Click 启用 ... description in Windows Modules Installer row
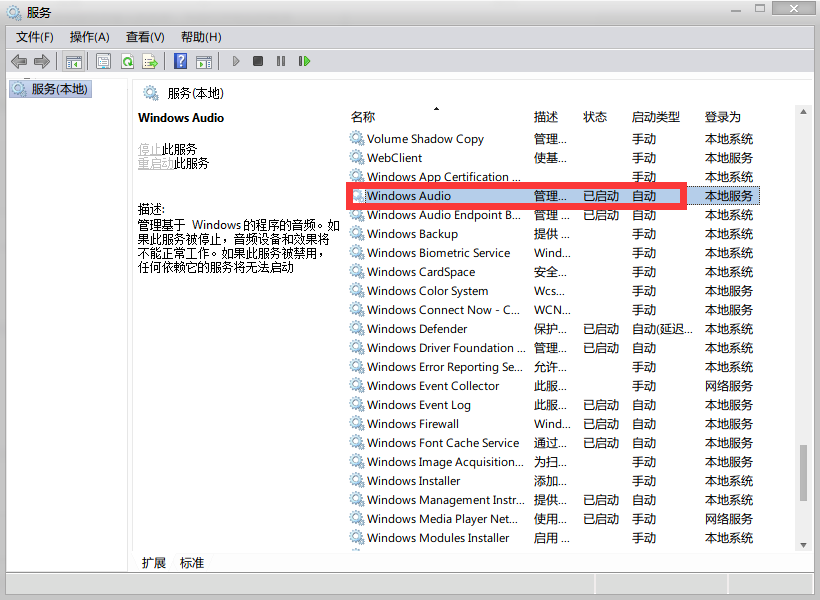820x600 pixels. (x=552, y=538)
